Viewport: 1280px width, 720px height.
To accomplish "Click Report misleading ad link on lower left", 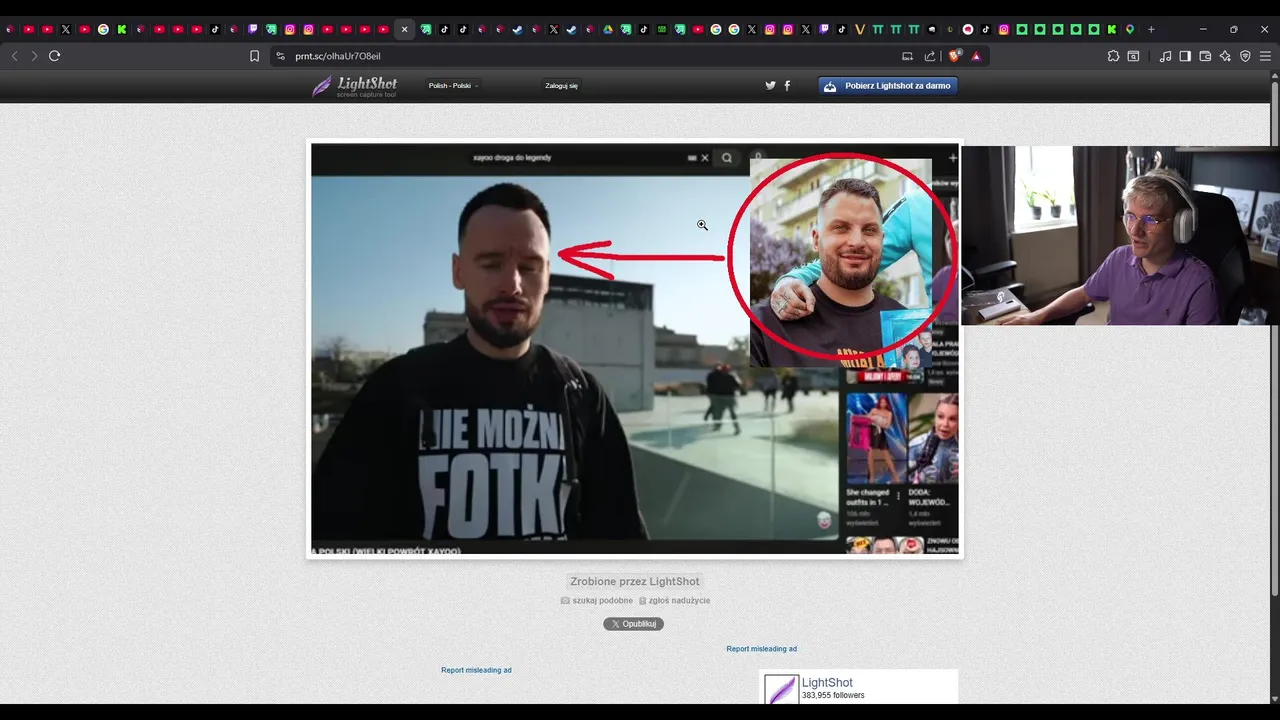I will pyautogui.click(x=476, y=670).
